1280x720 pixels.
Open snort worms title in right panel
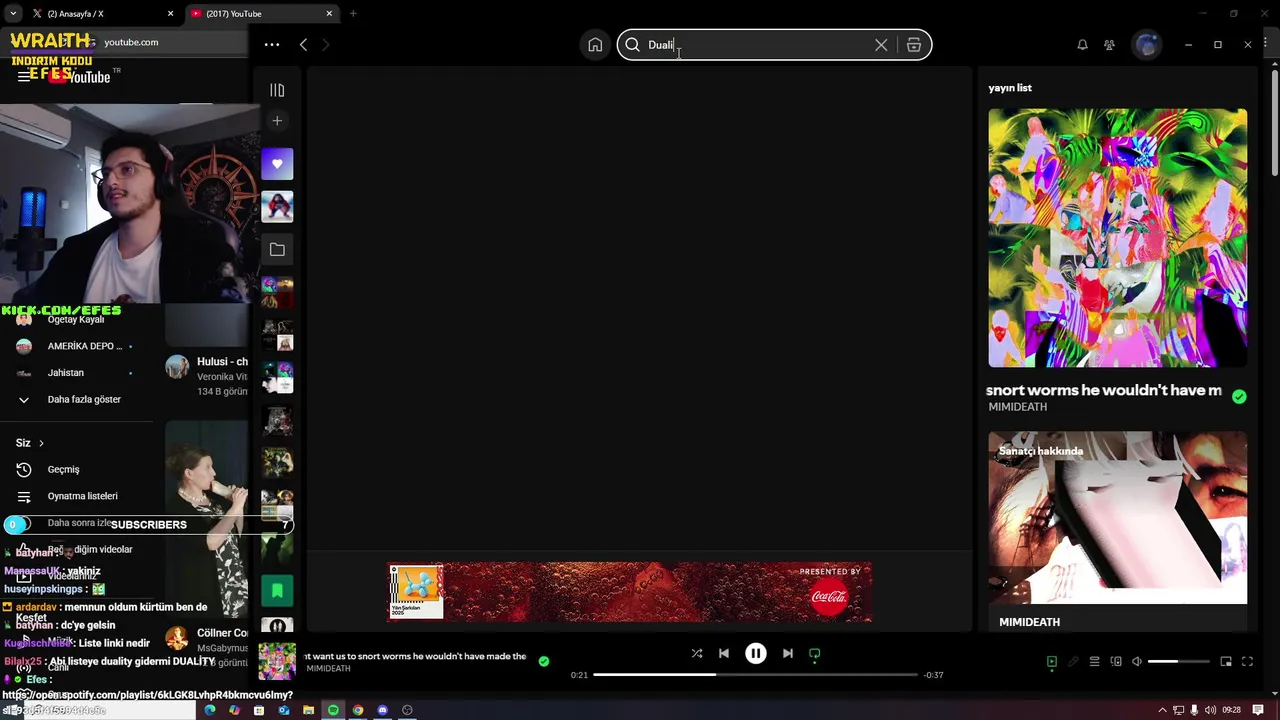point(1104,390)
